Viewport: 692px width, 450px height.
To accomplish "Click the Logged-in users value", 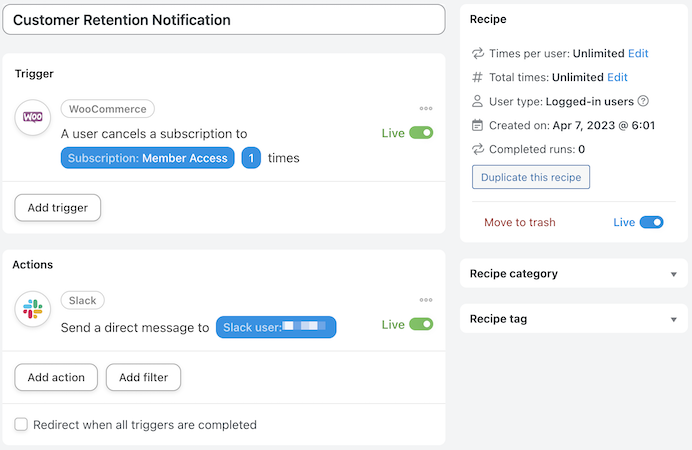I will tap(590, 101).
